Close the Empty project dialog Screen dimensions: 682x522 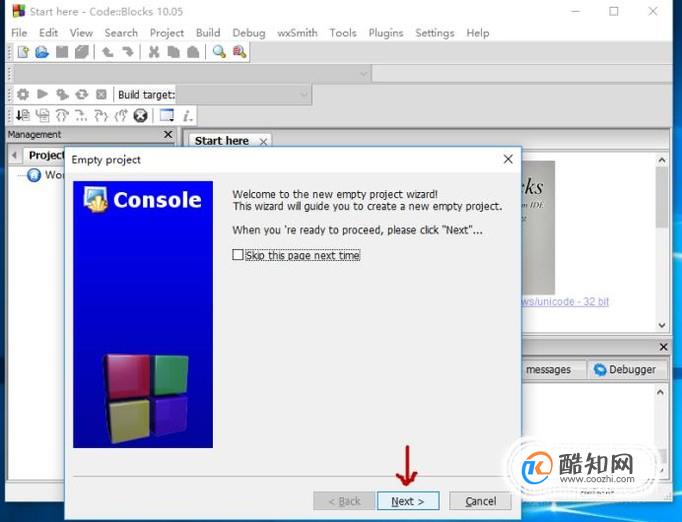508,159
